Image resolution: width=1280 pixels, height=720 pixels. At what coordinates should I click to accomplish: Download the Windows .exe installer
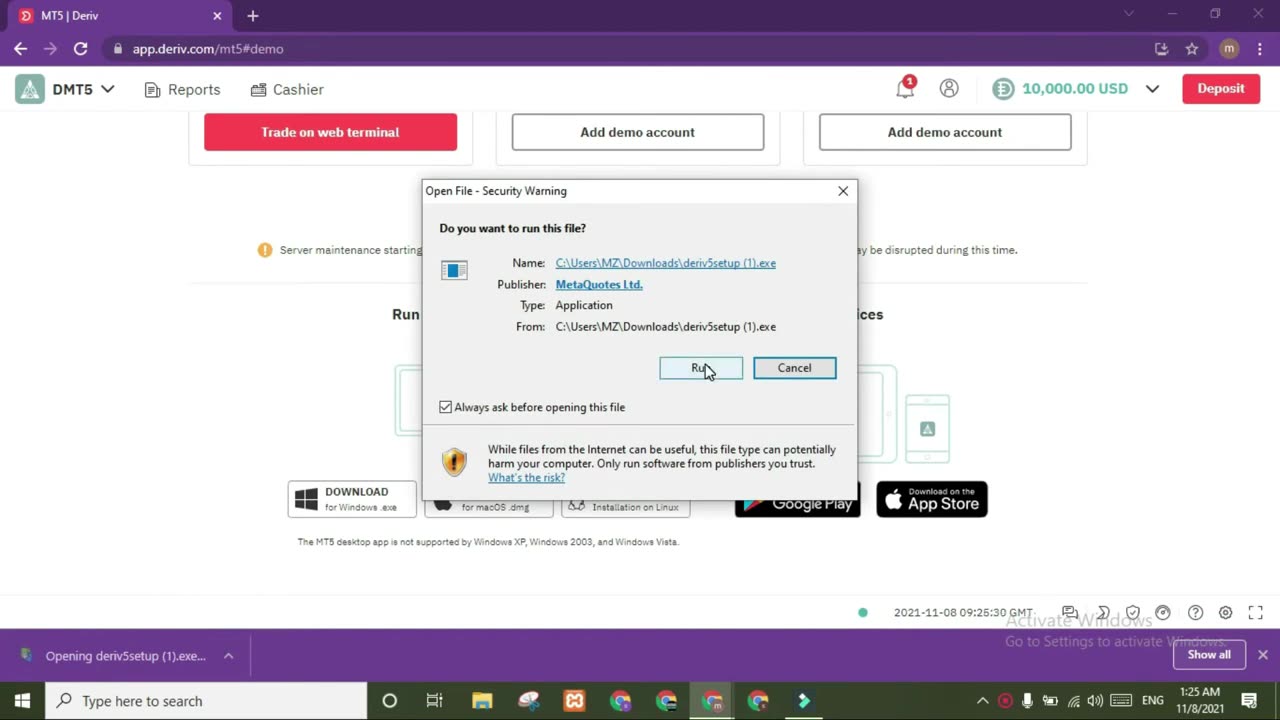pyautogui.click(x=352, y=499)
